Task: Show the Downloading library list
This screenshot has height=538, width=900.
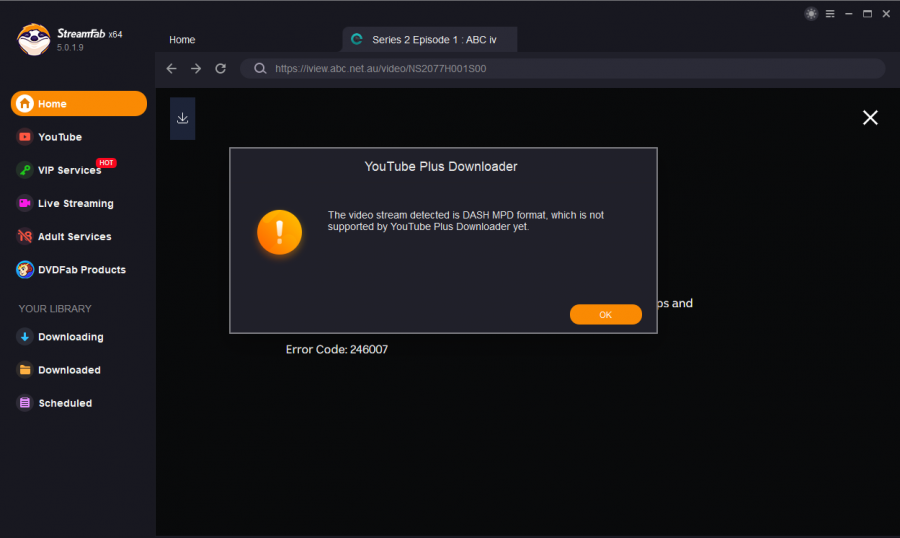Action: 70,337
